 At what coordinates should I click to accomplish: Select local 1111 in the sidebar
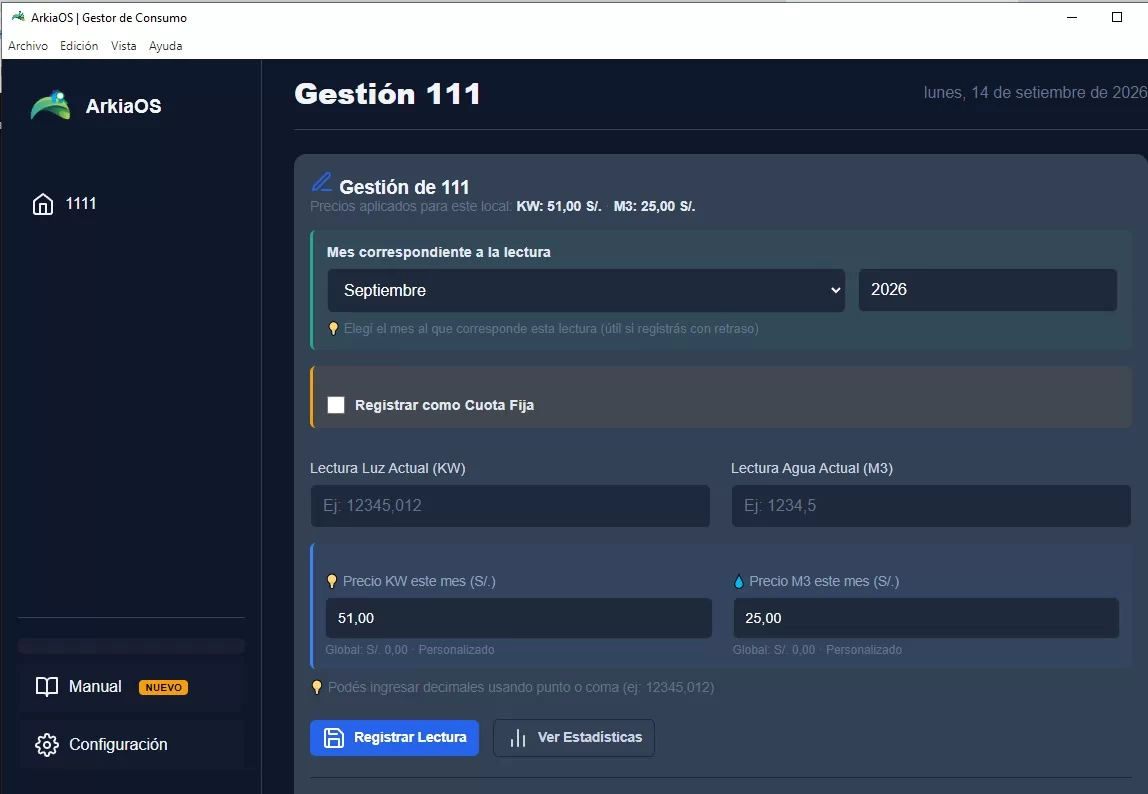(132, 204)
